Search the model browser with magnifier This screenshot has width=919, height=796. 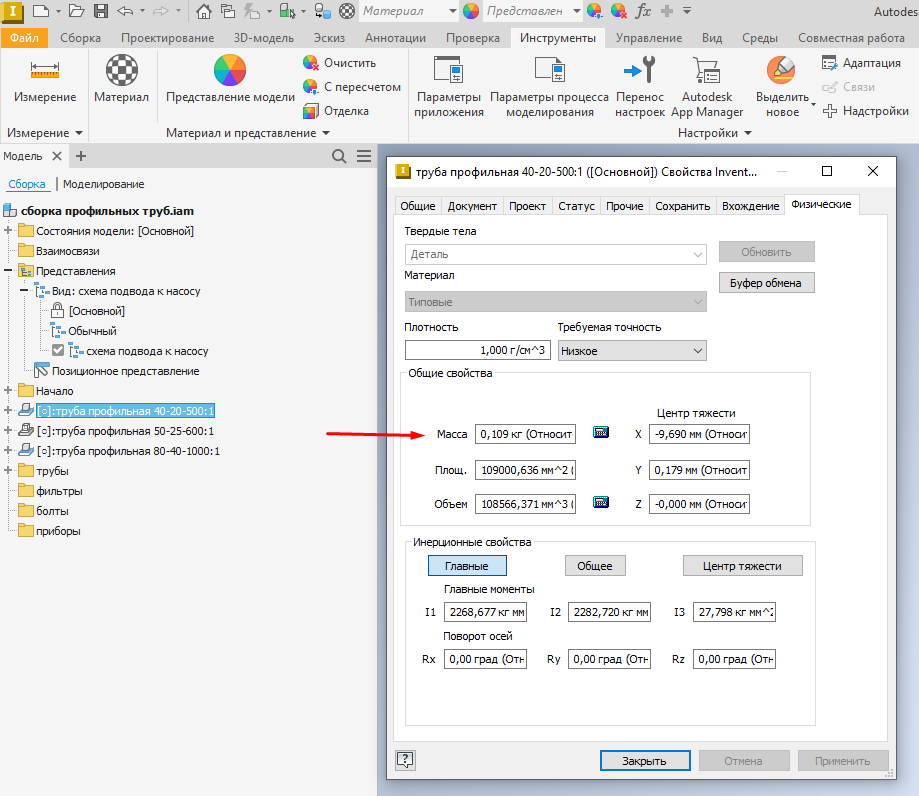tap(339, 156)
